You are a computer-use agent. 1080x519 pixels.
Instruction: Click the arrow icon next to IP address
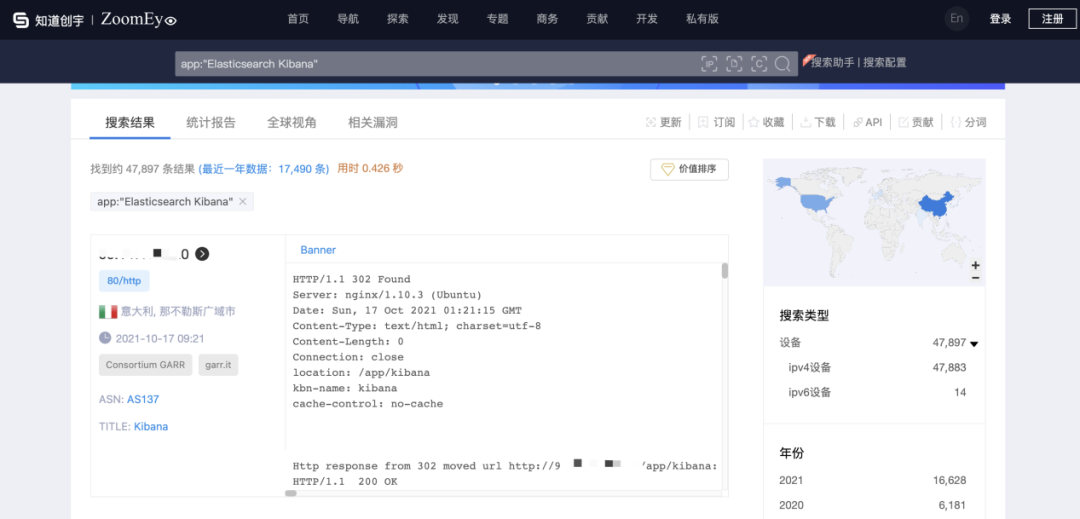coord(202,254)
